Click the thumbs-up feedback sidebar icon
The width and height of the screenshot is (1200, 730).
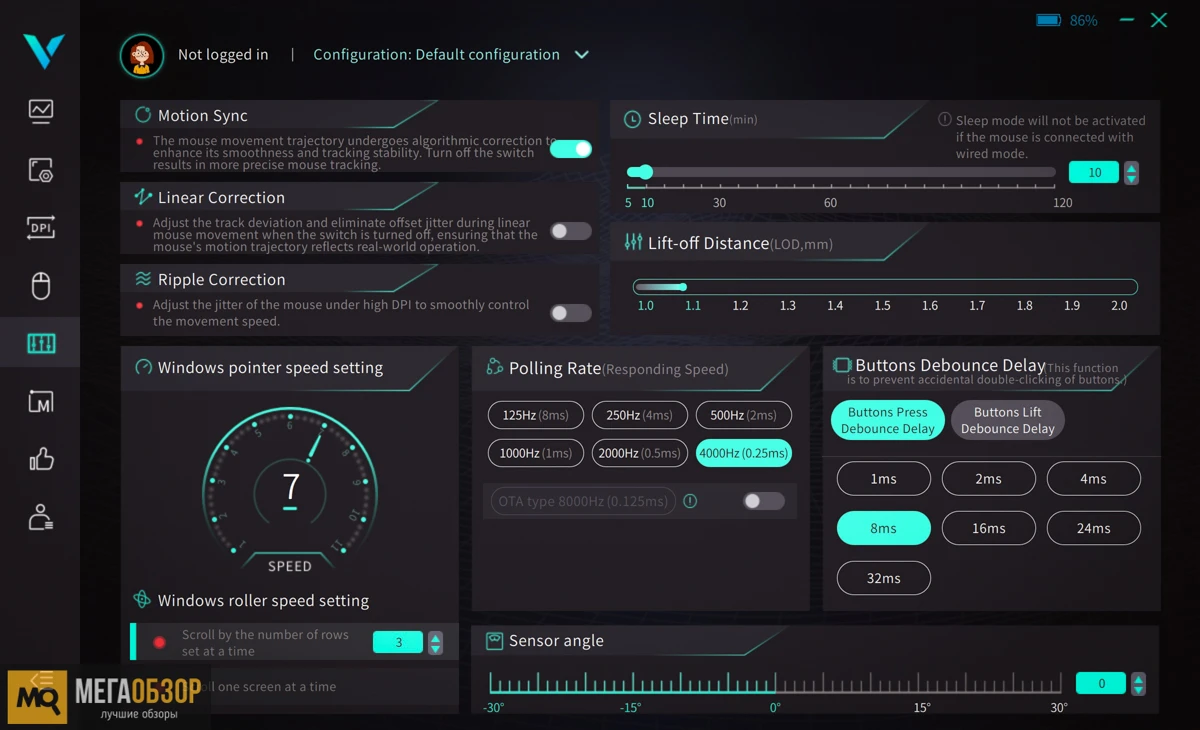40,459
